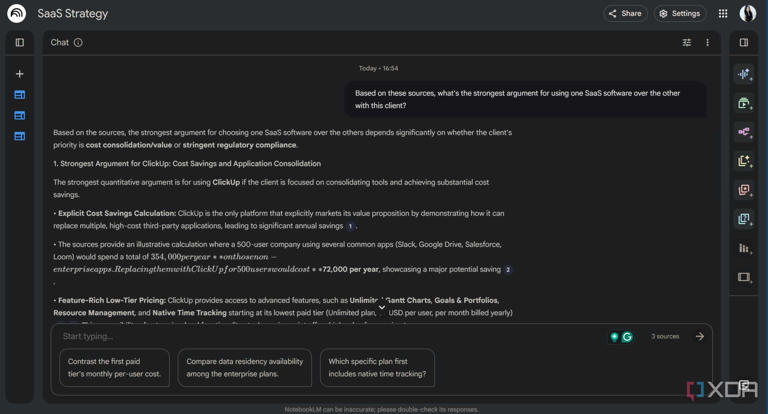Click the NotebookLM can be inaccurate disclaimer
768x414 pixels.
pos(382,409)
